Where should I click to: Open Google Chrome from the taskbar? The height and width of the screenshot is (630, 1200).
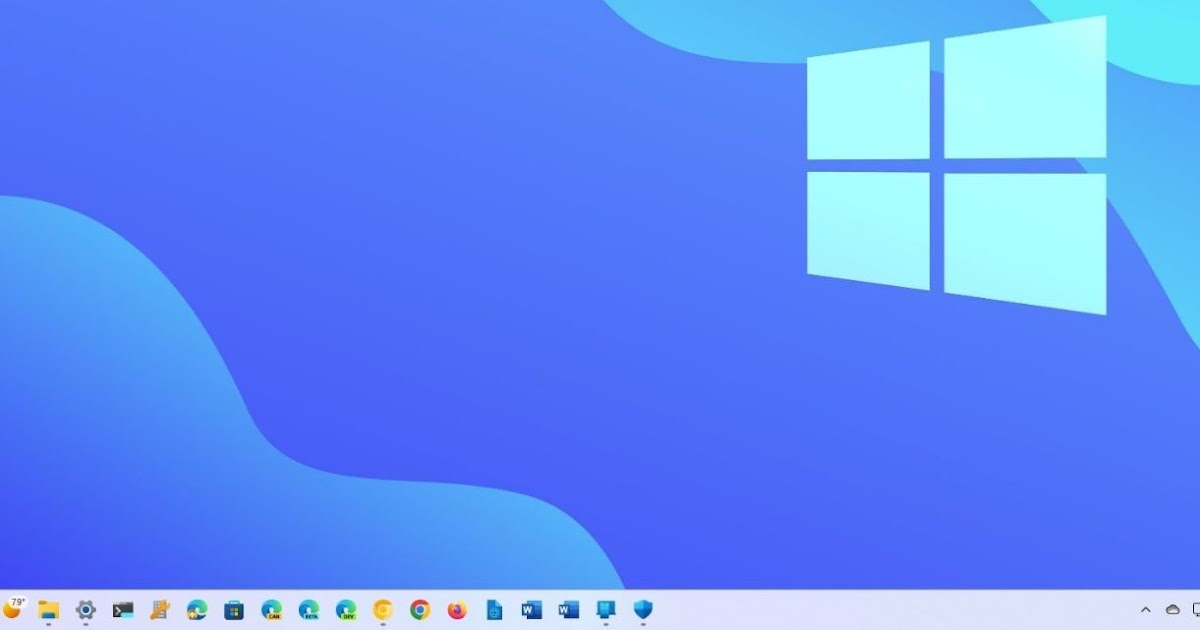pos(420,610)
